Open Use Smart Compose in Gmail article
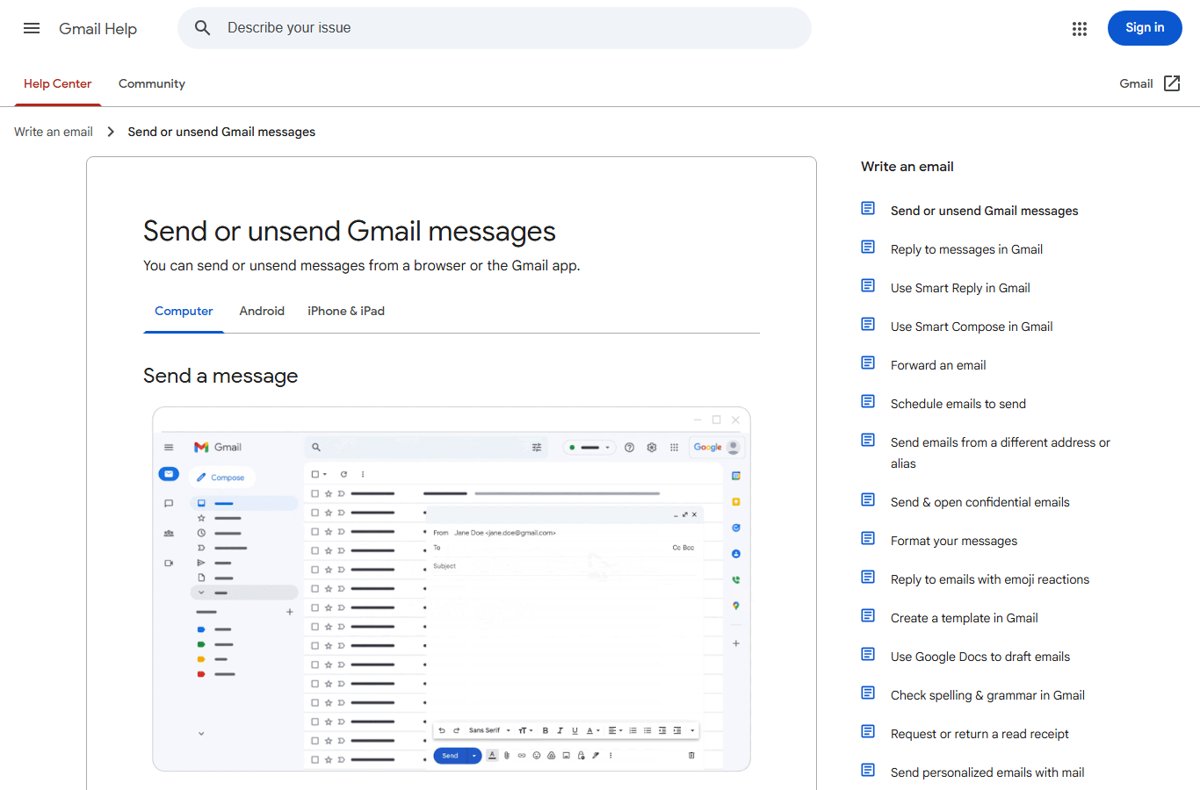 971,326
